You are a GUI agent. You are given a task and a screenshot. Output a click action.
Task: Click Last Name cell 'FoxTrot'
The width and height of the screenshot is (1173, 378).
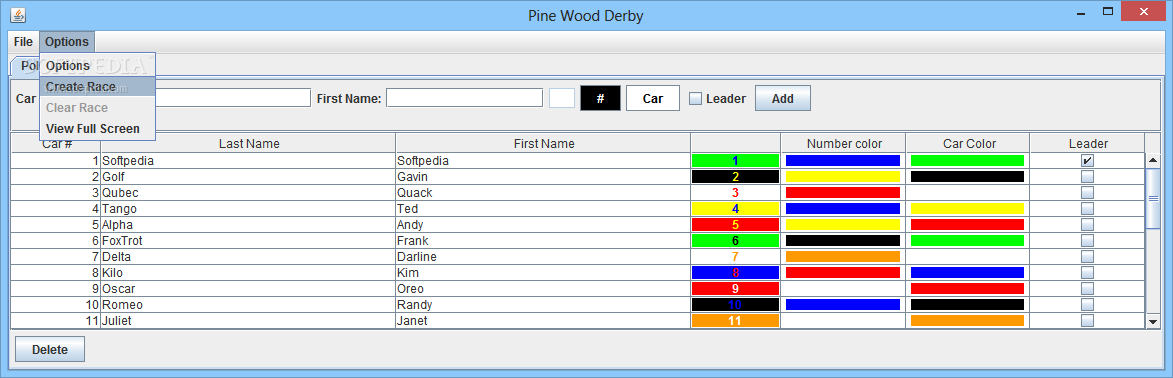tap(248, 240)
